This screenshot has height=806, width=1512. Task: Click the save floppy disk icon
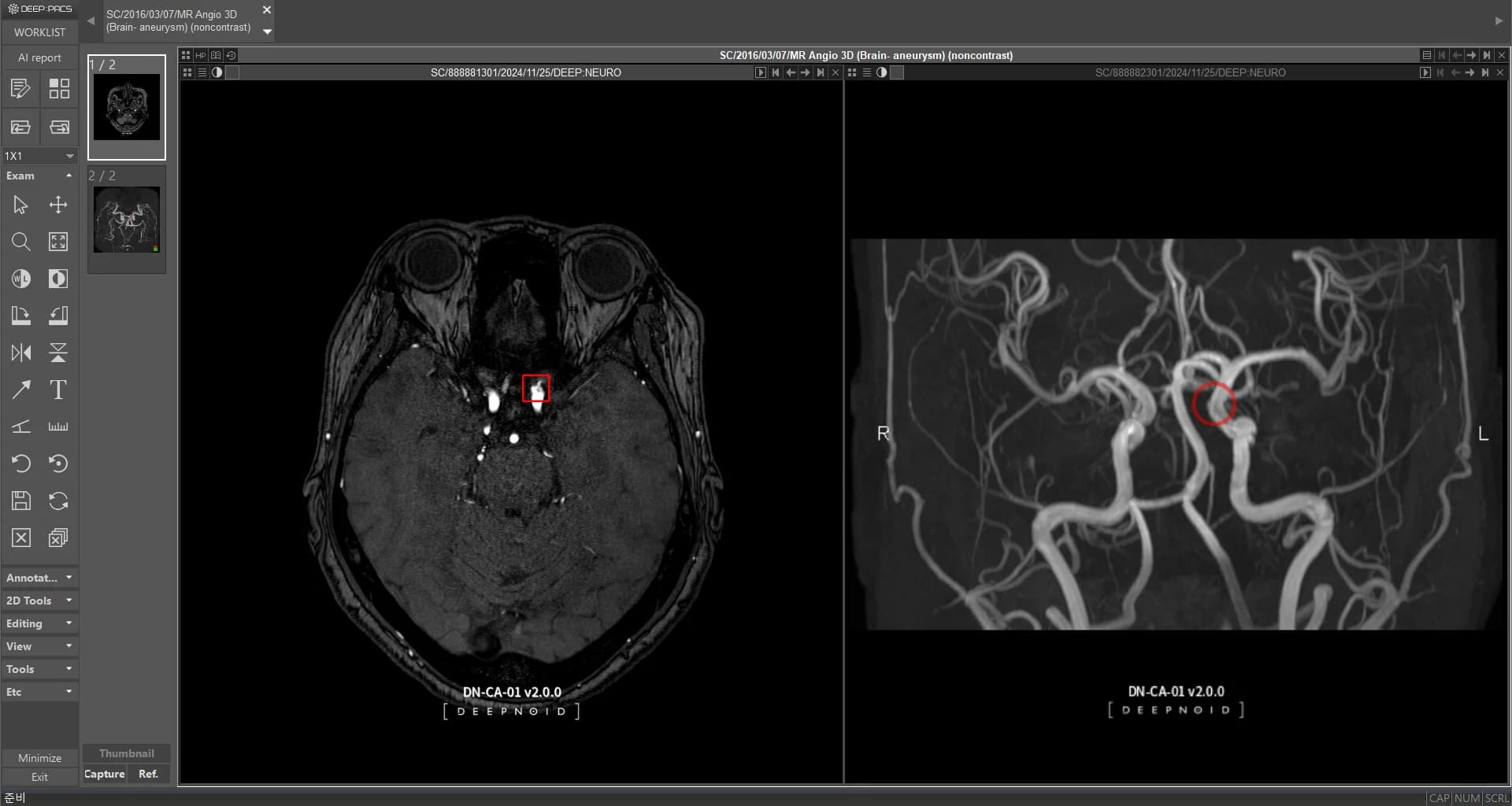(21, 501)
